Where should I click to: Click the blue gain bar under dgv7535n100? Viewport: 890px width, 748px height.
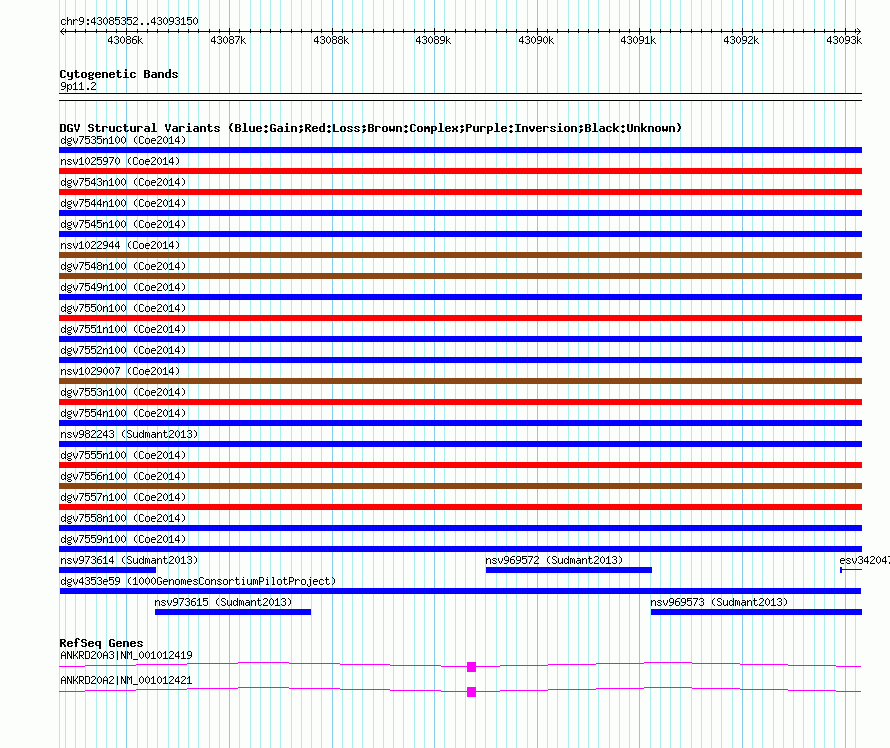pos(460,150)
